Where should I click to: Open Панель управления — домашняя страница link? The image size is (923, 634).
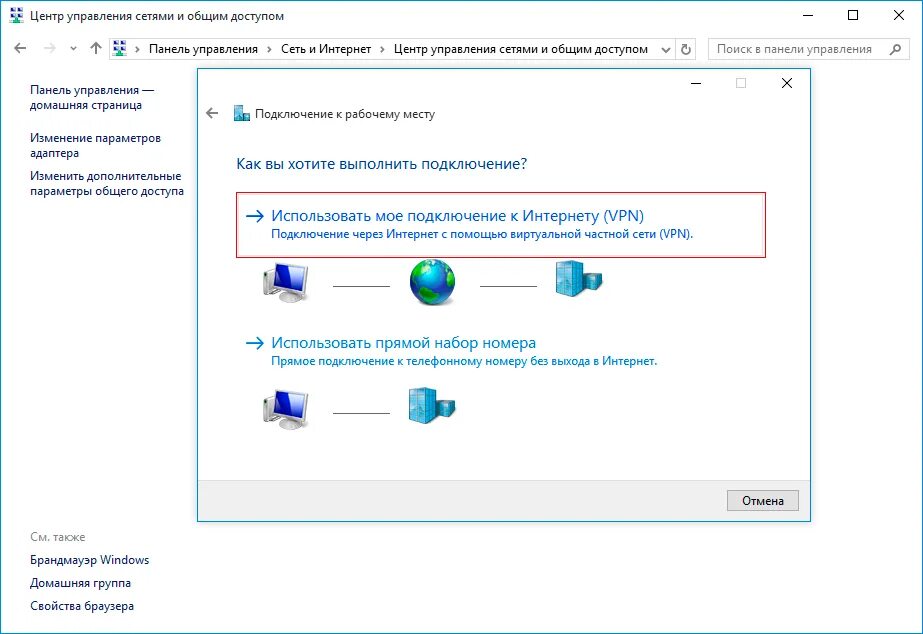pos(91,97)
